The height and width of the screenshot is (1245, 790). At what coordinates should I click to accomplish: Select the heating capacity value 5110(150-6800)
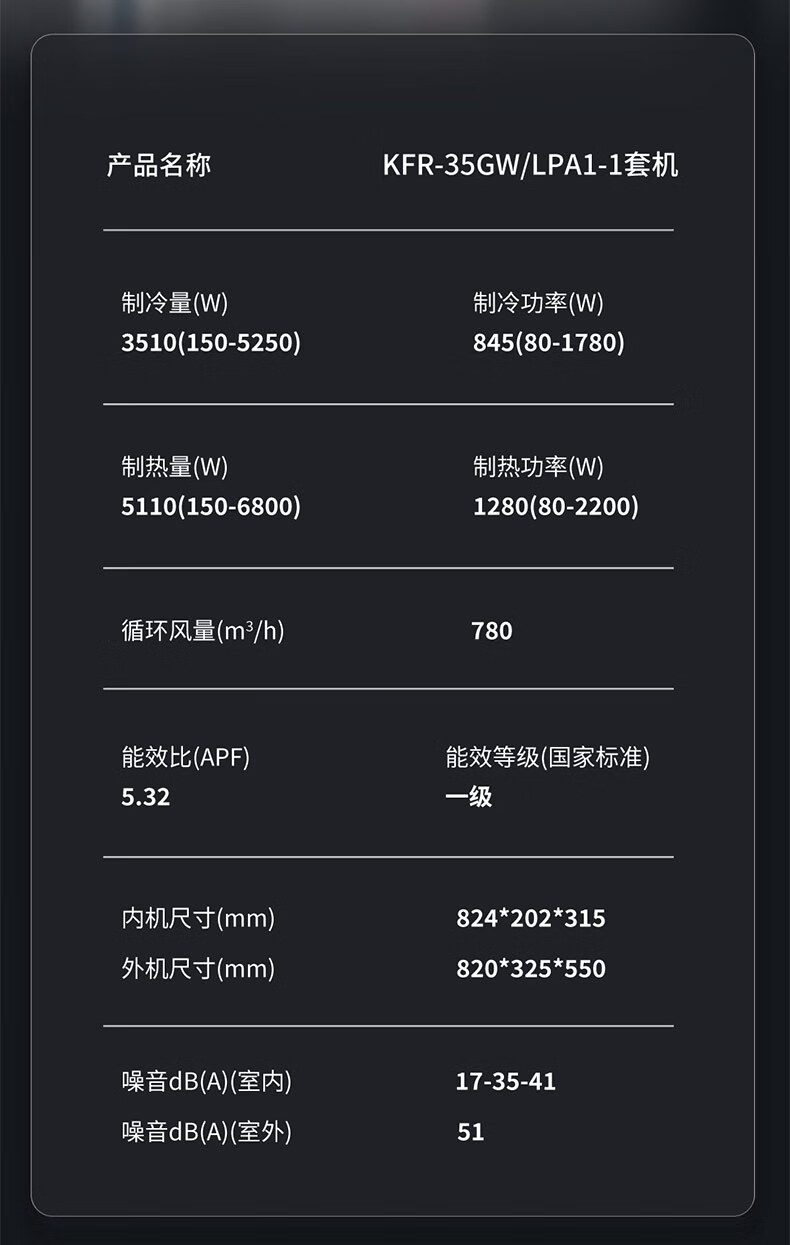click(210, 507)
